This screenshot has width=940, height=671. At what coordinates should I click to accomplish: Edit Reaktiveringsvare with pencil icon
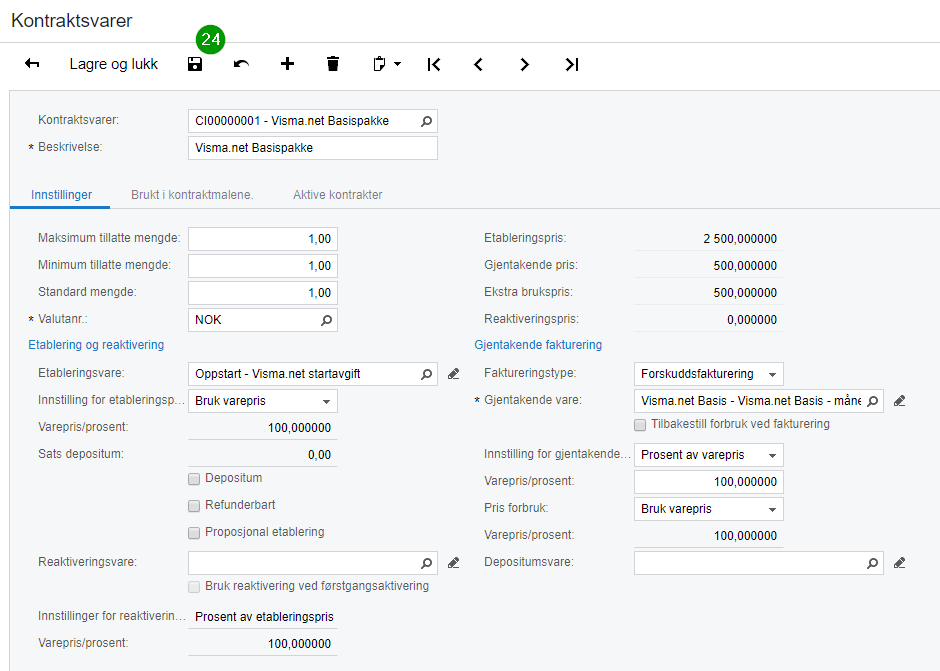(454, 563)
